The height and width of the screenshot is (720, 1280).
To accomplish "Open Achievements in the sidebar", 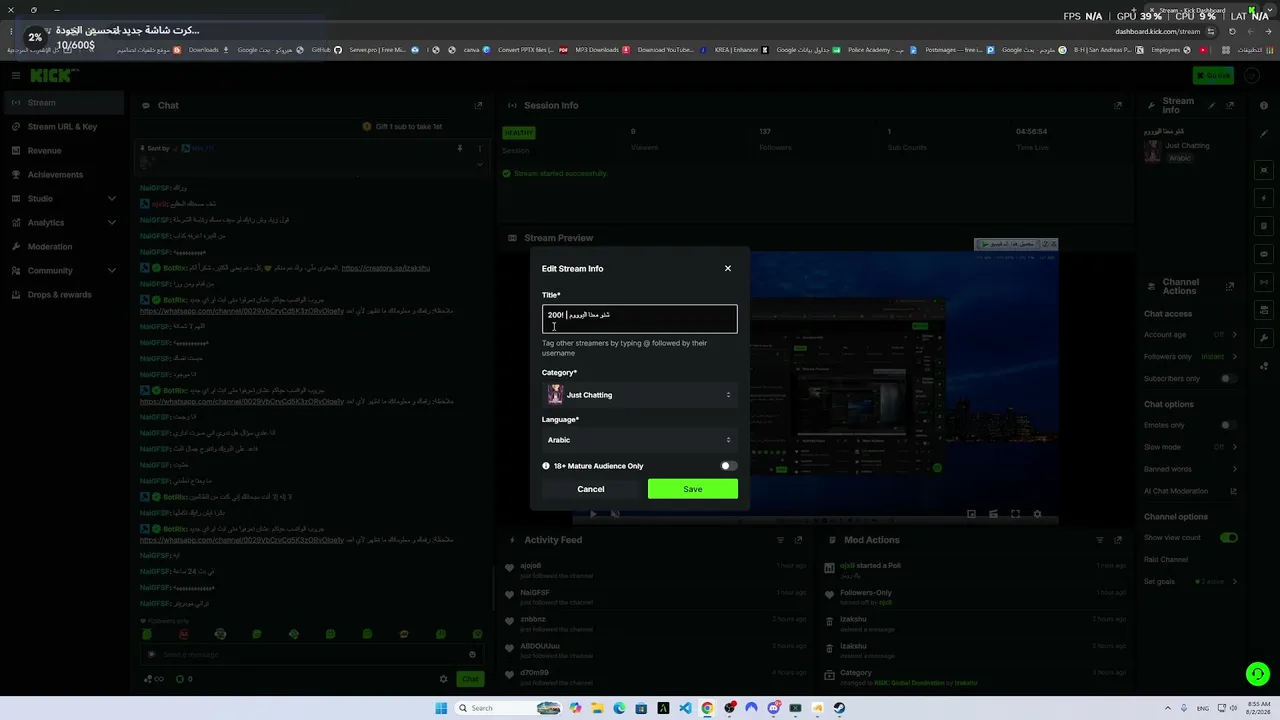I will [x=62, y=175].
